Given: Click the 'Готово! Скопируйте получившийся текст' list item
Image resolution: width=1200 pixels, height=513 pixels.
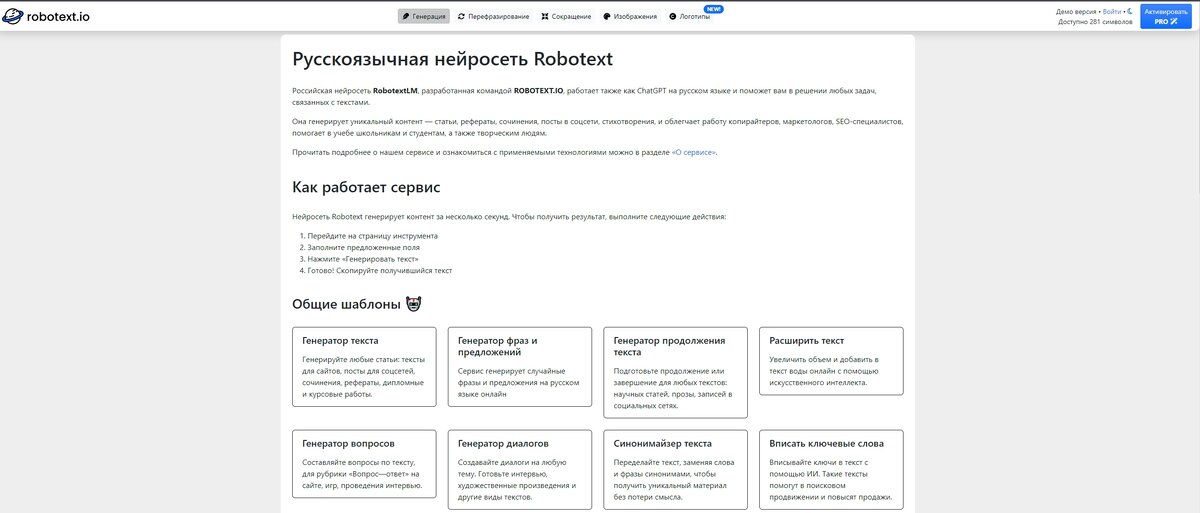Looking at the screenshot, I should tap(380, 270).
